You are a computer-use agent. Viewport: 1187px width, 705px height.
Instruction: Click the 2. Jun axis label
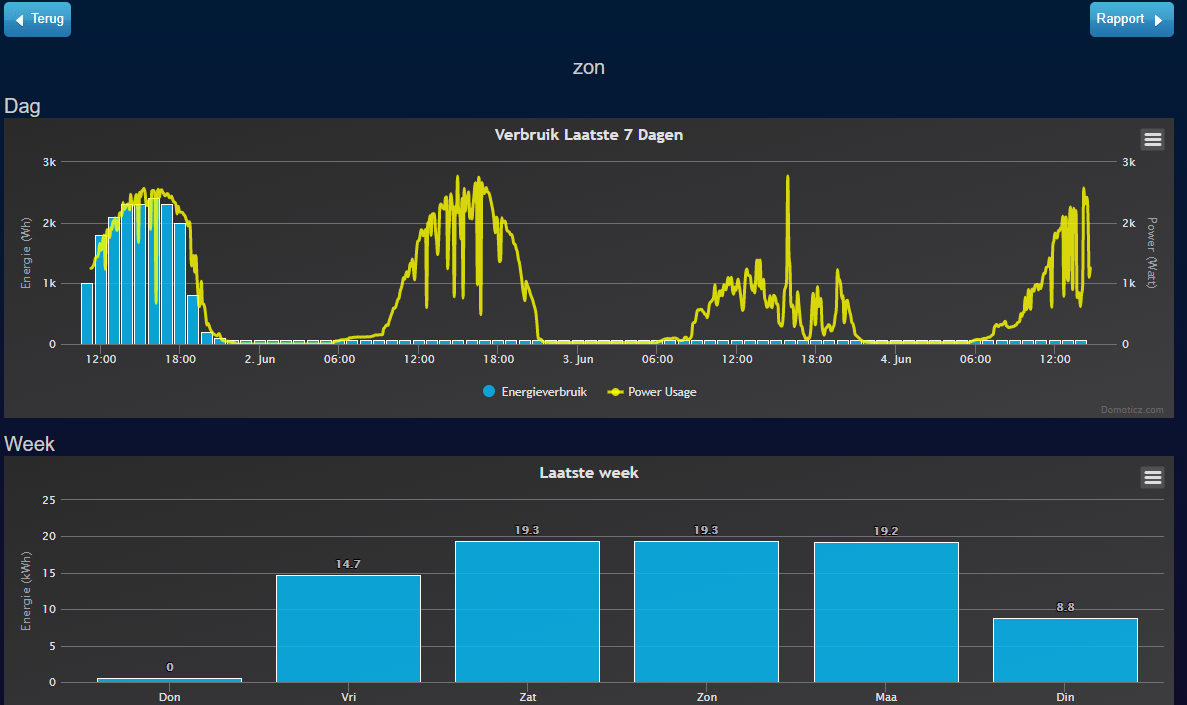260,359
